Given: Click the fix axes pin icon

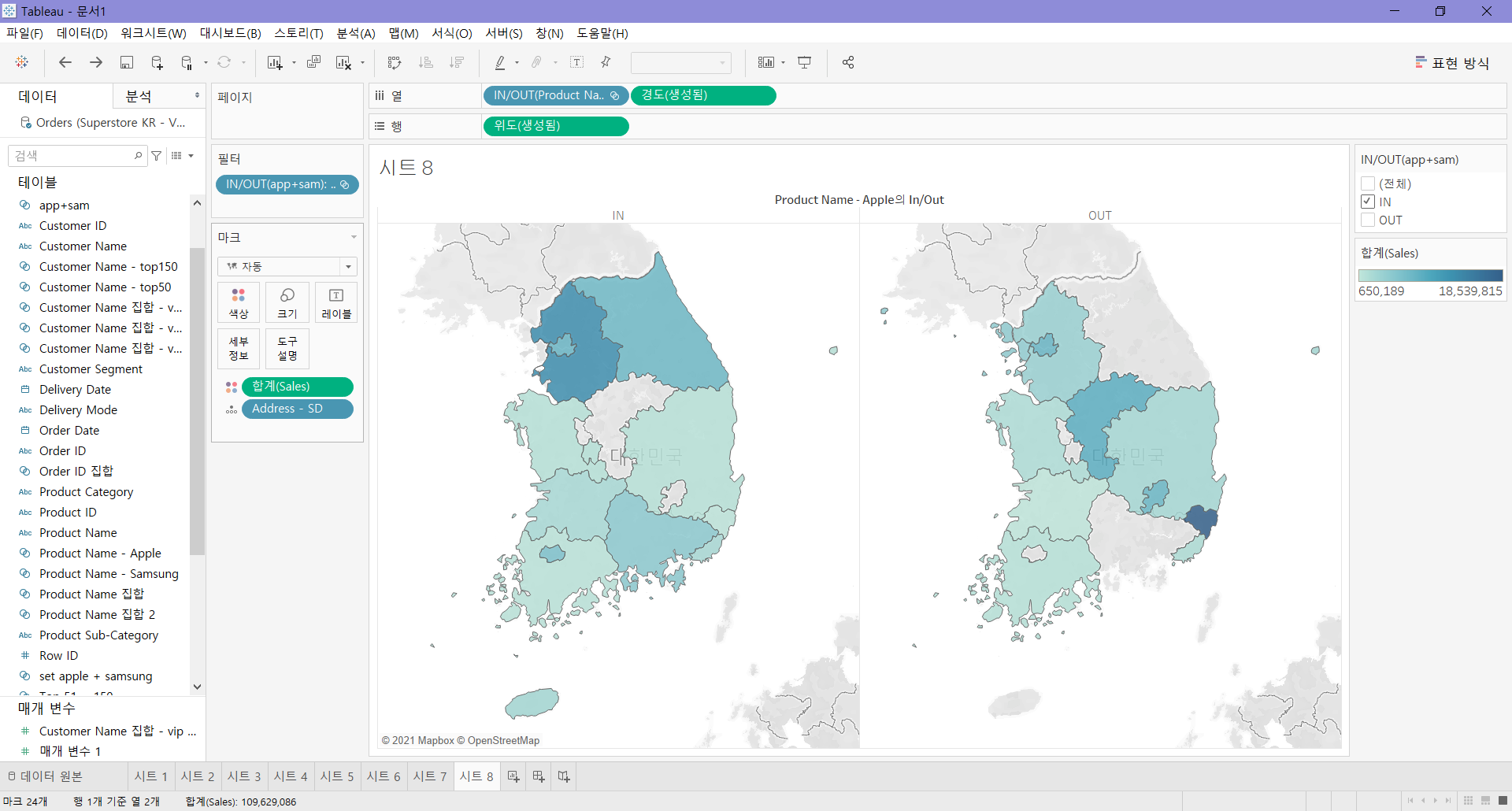Looking at the screenshot, I should [x=606, y=62].
